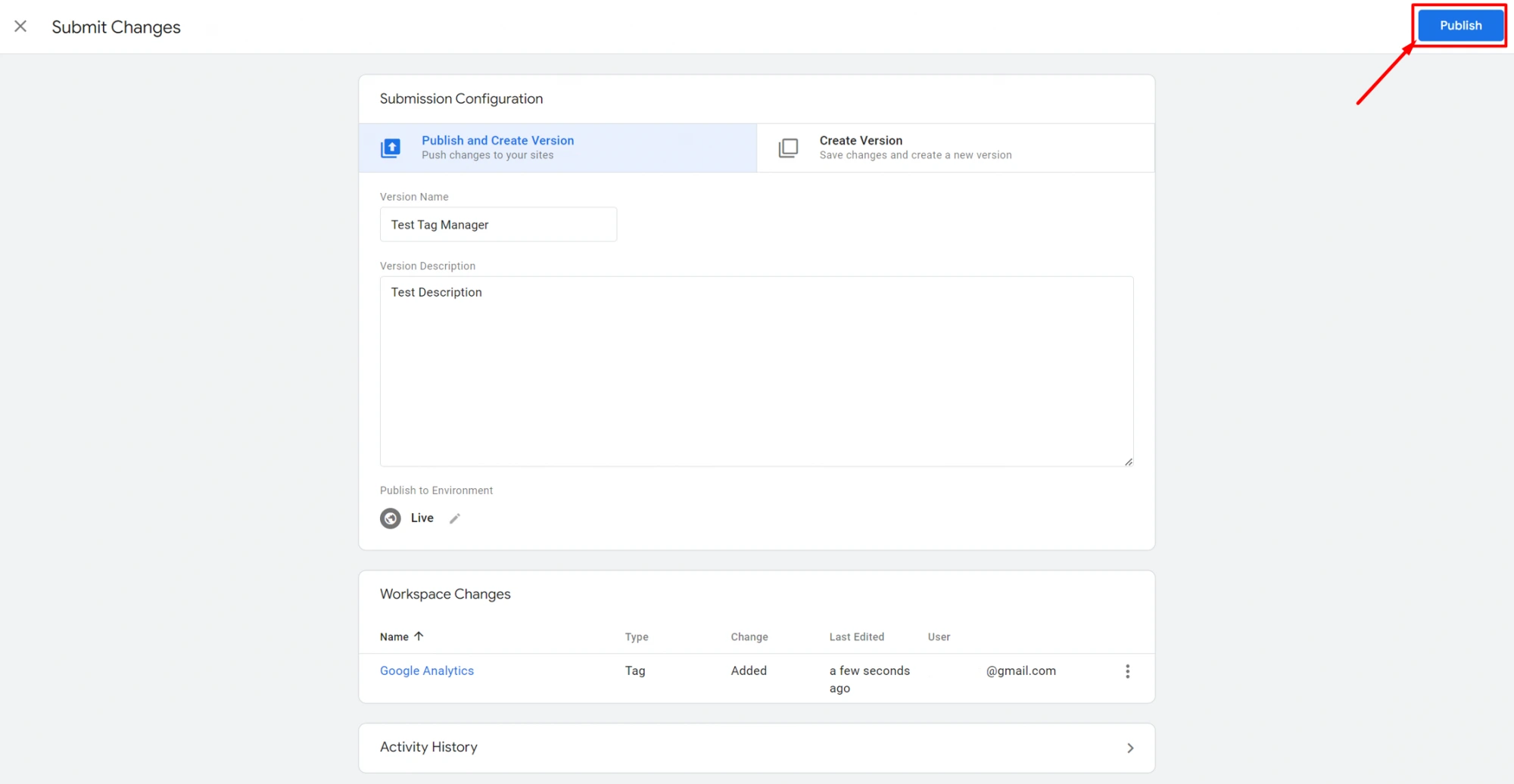Close the Submit Changes panel
The width and height of the screenshot is (1514, 784).
[20, 26]
